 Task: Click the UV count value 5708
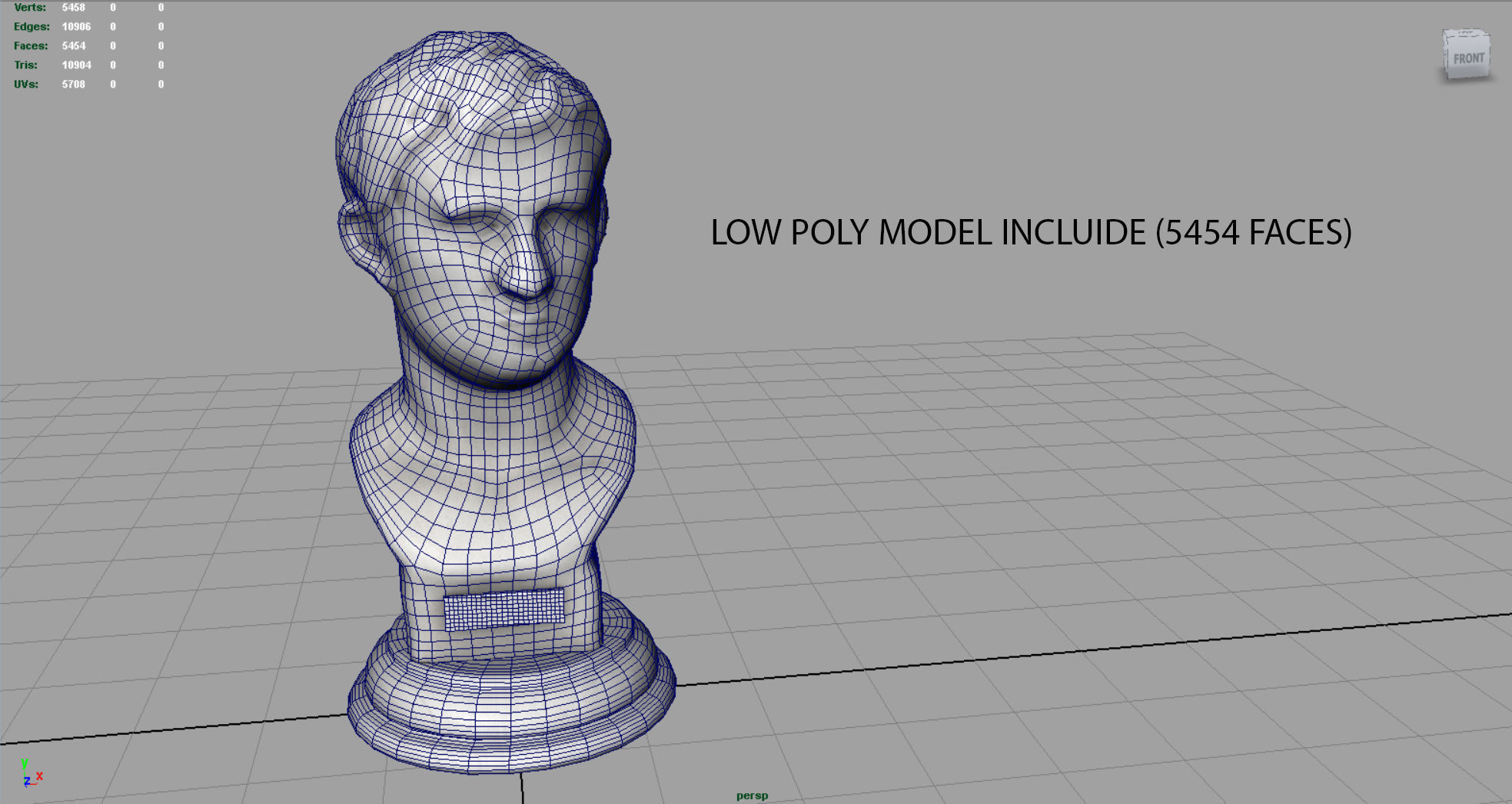[x=74, y=85]
